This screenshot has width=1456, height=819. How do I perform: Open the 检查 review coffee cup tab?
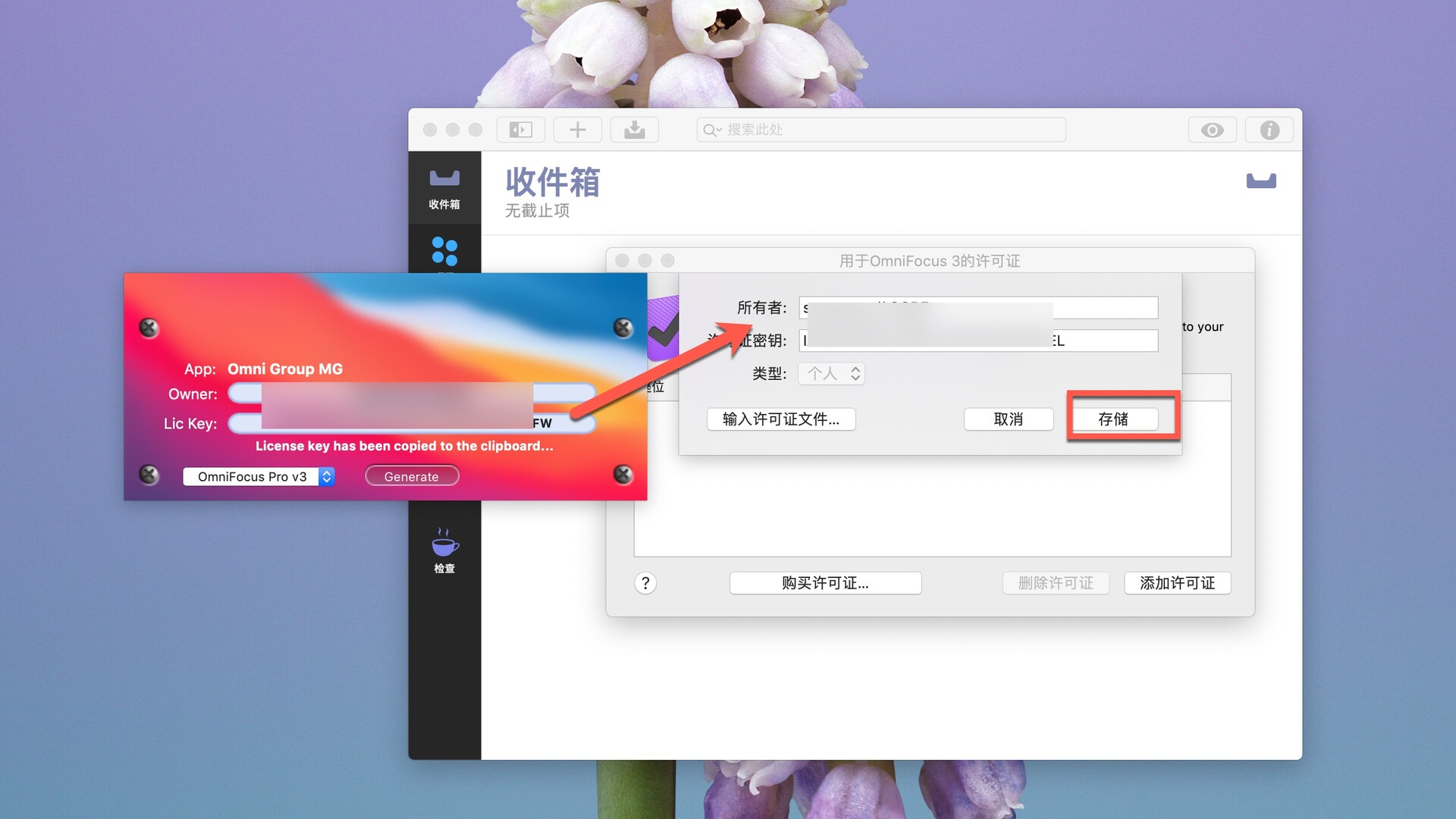[444, 551]
